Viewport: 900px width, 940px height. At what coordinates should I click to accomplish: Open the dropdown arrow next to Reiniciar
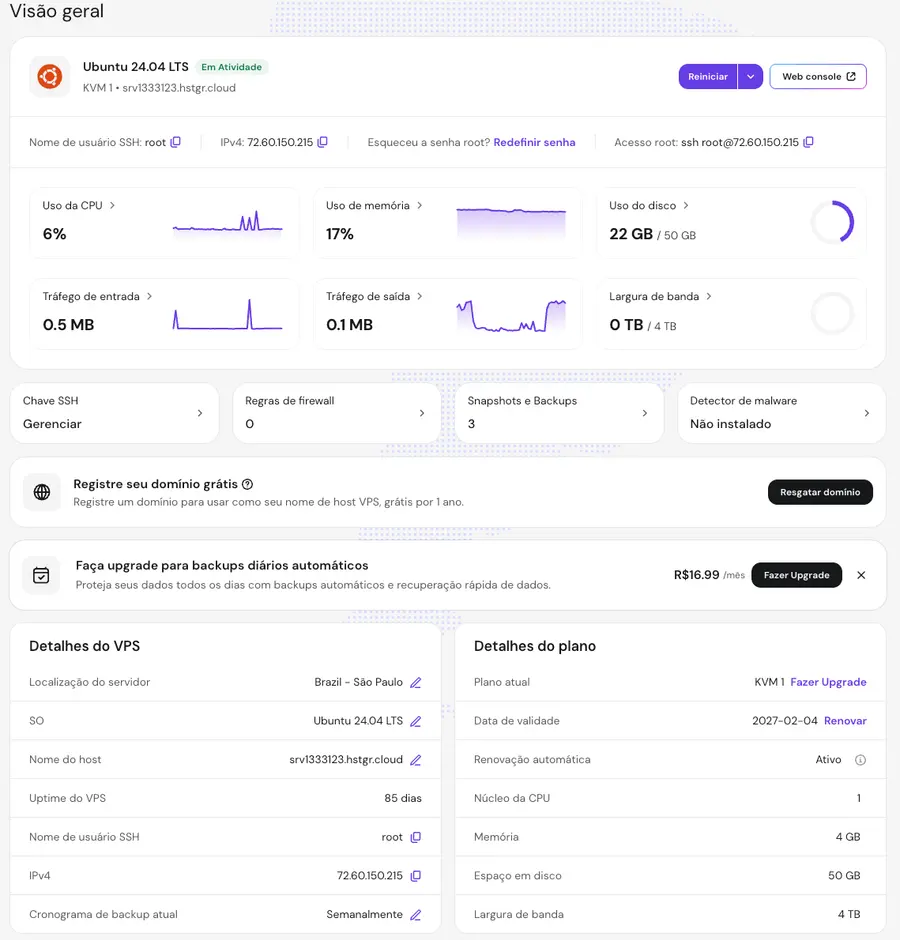pyautogui.click(x=750, y=77)
